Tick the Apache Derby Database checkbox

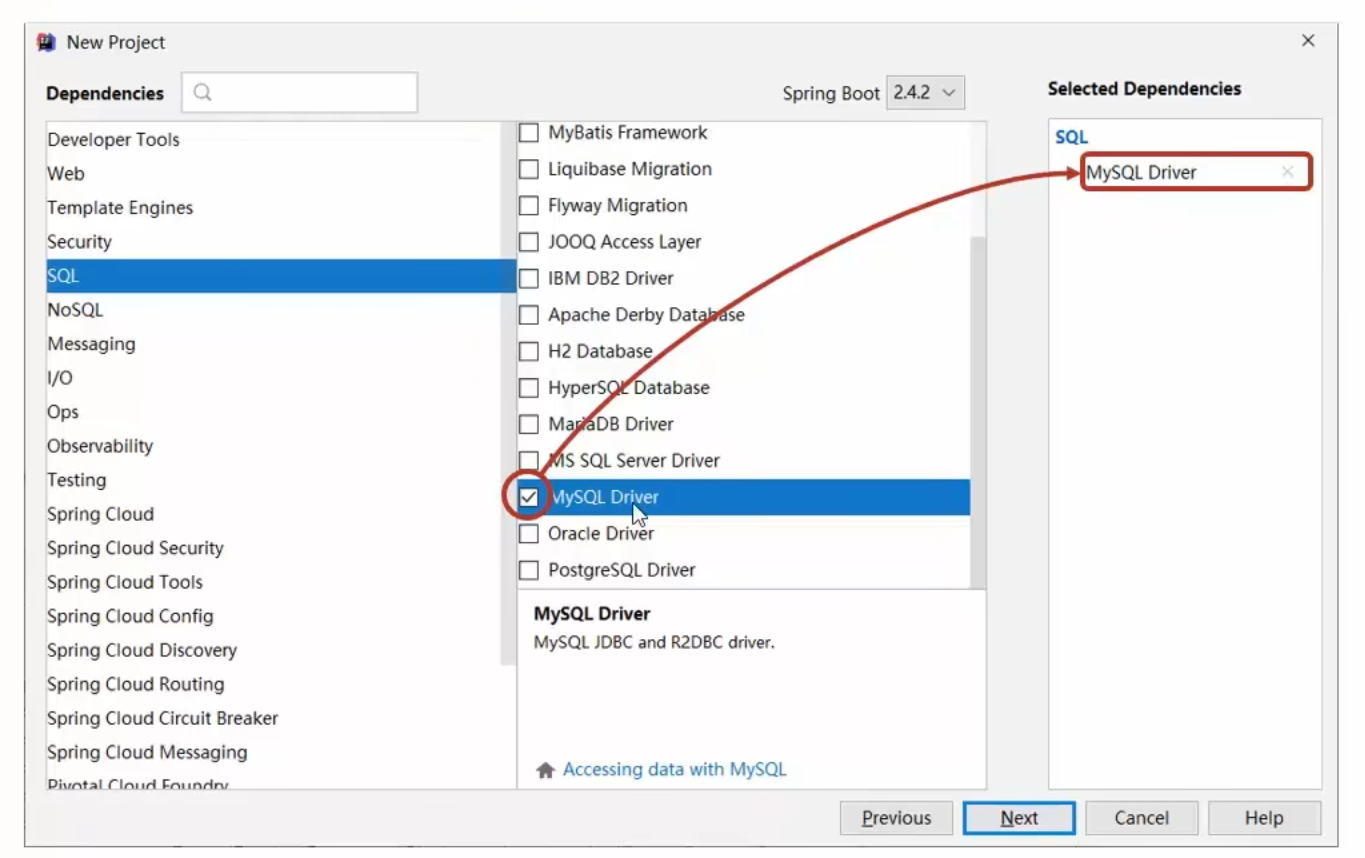[529, 315]
